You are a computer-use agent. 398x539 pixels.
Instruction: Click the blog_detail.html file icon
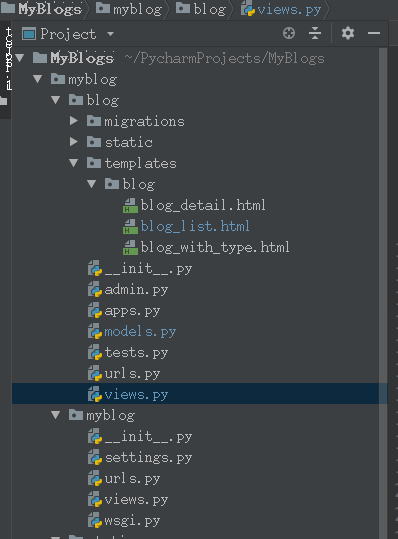(x=130, y=205)
